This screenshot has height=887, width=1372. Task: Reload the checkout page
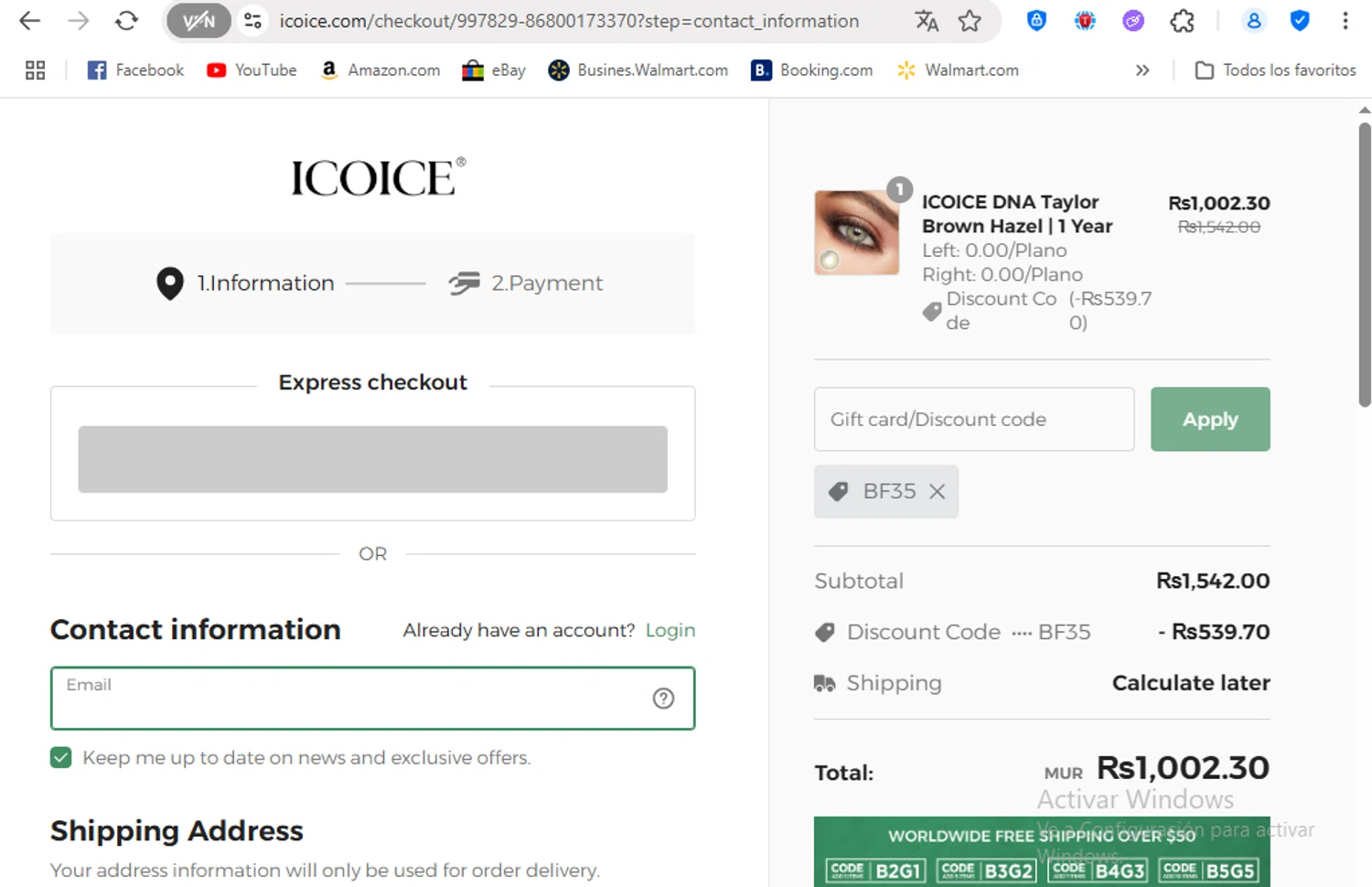point(127,21)
